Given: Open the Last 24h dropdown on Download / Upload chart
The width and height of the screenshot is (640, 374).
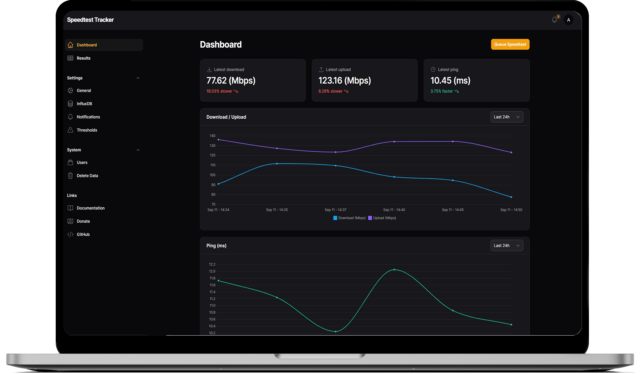Looking at the screenshot, I should coord(507,117).
